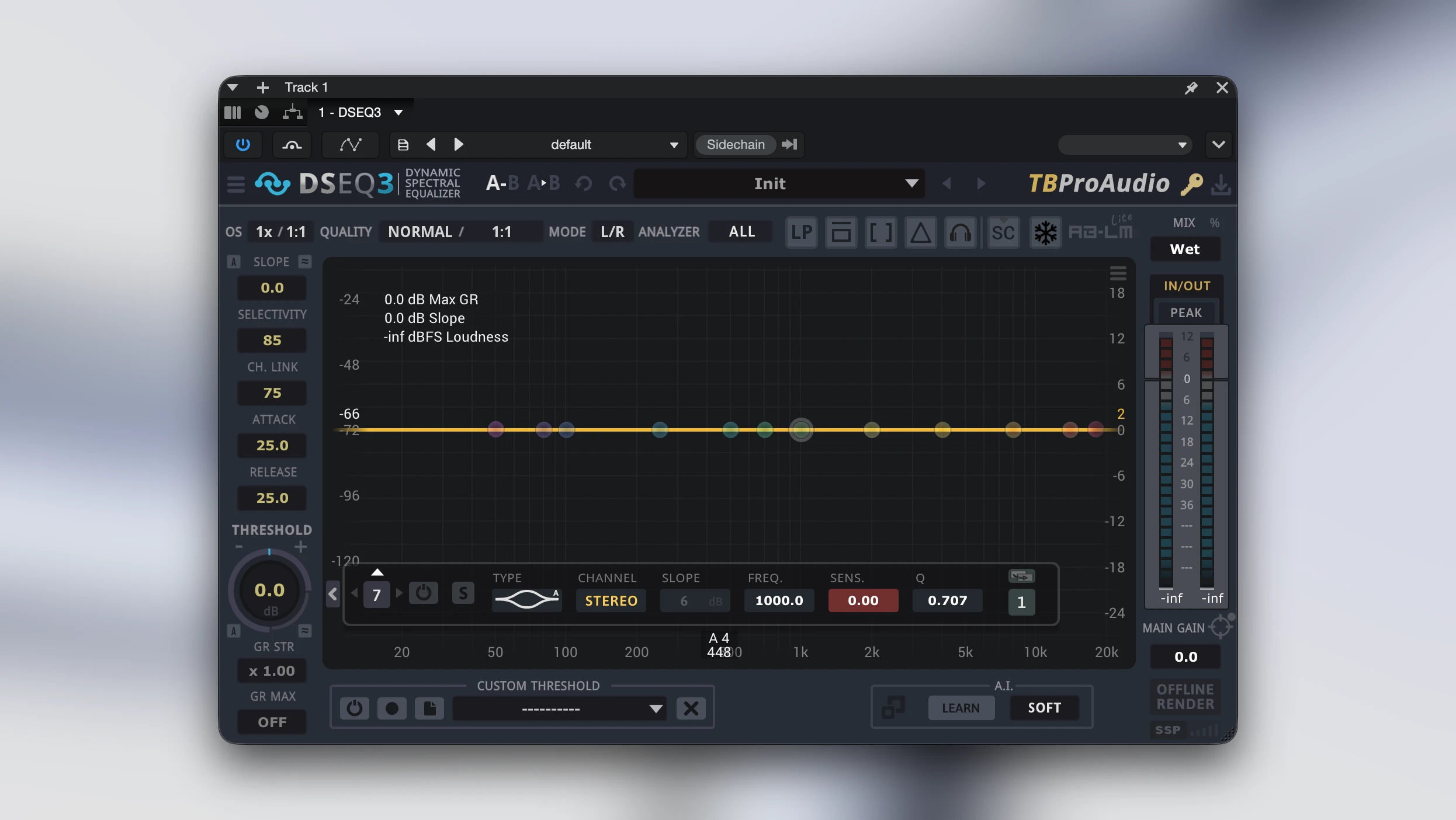
Task: Click the LEARN button
Action: pyautogui.click(x=961, y=708)
